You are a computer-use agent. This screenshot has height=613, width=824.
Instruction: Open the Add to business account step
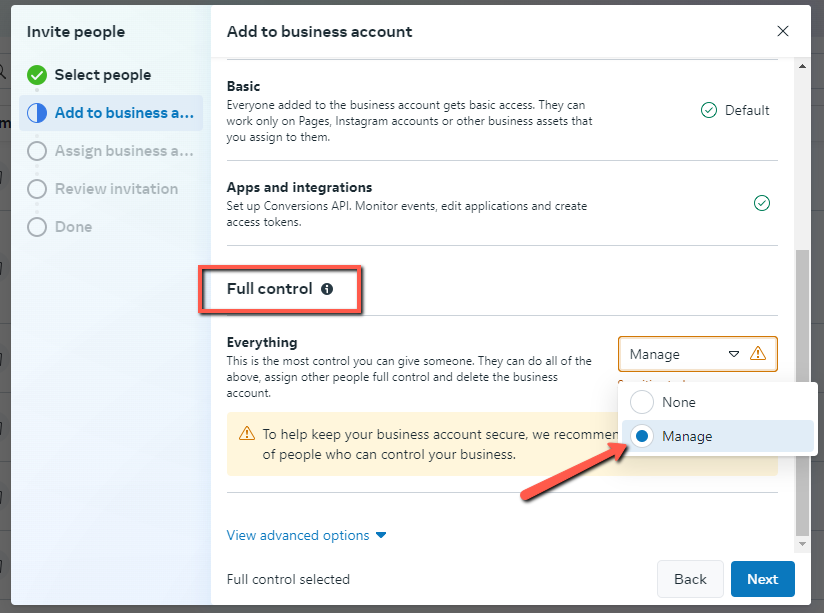(x=111, y=113)
